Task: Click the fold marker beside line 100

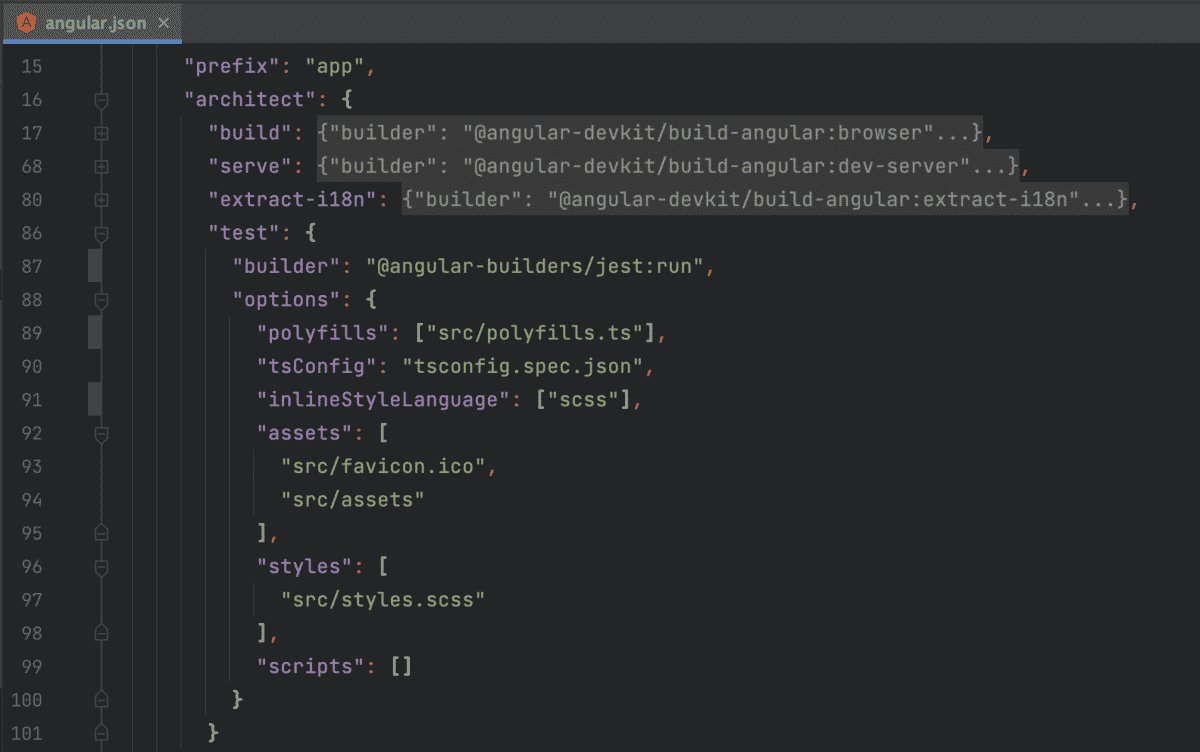Action: [x=100, y=699]
